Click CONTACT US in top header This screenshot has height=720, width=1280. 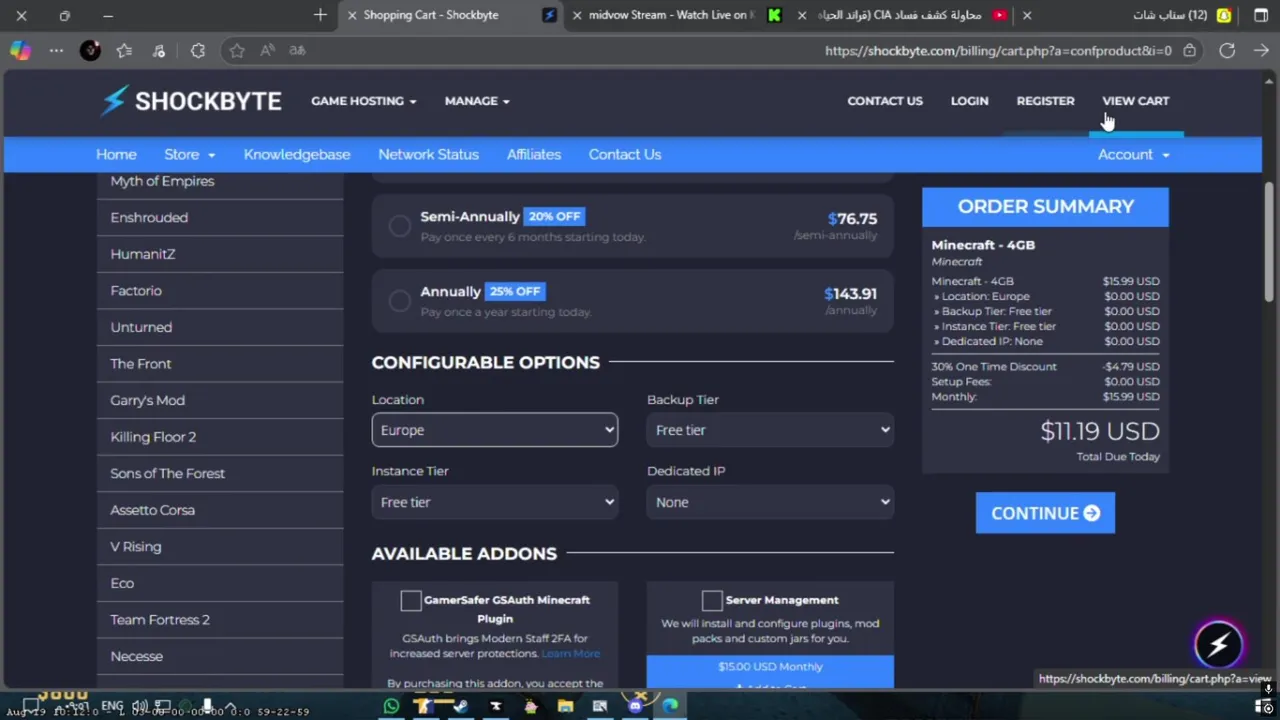click(x=885, y=101)
